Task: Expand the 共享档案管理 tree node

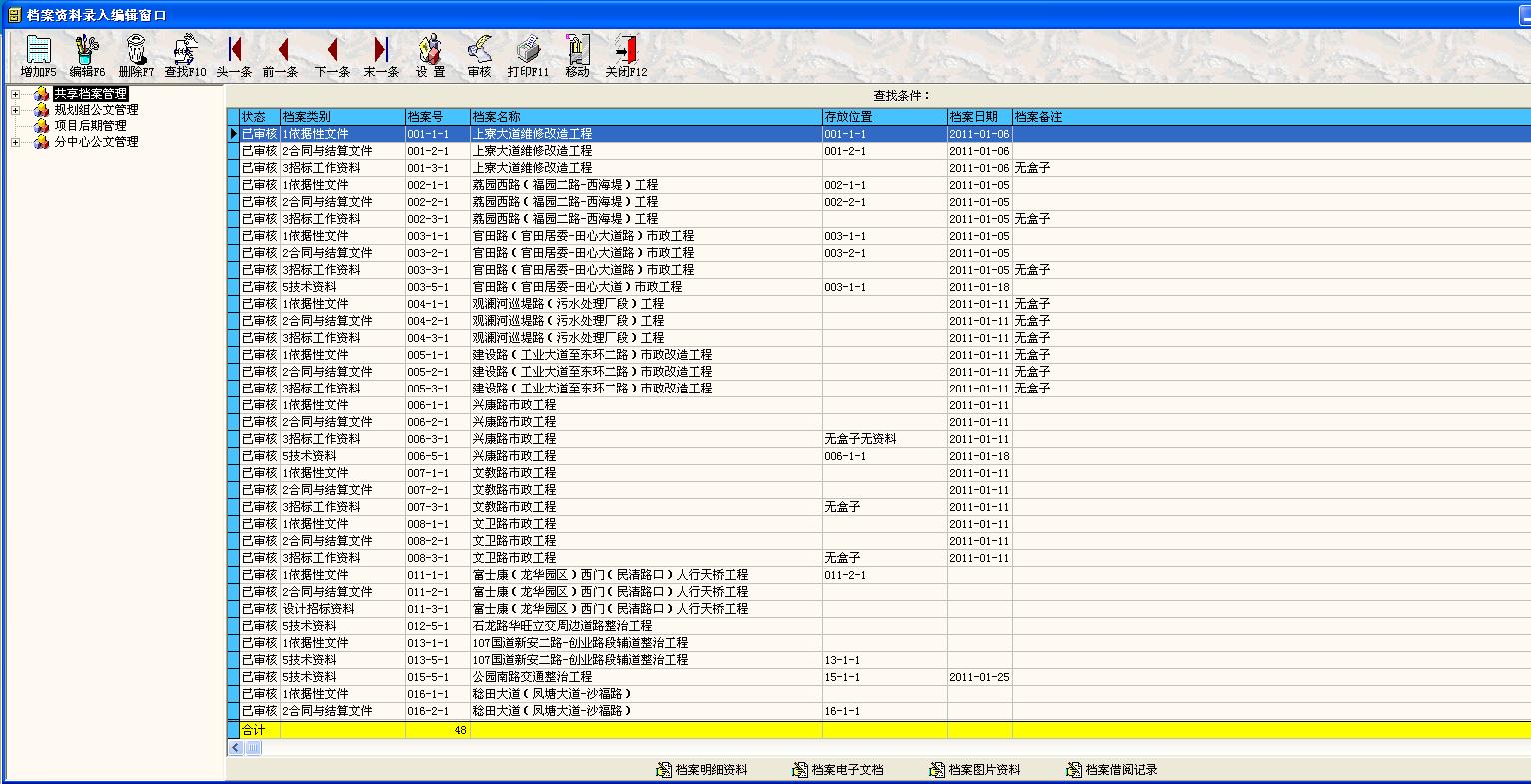Action: click(13, 93)
